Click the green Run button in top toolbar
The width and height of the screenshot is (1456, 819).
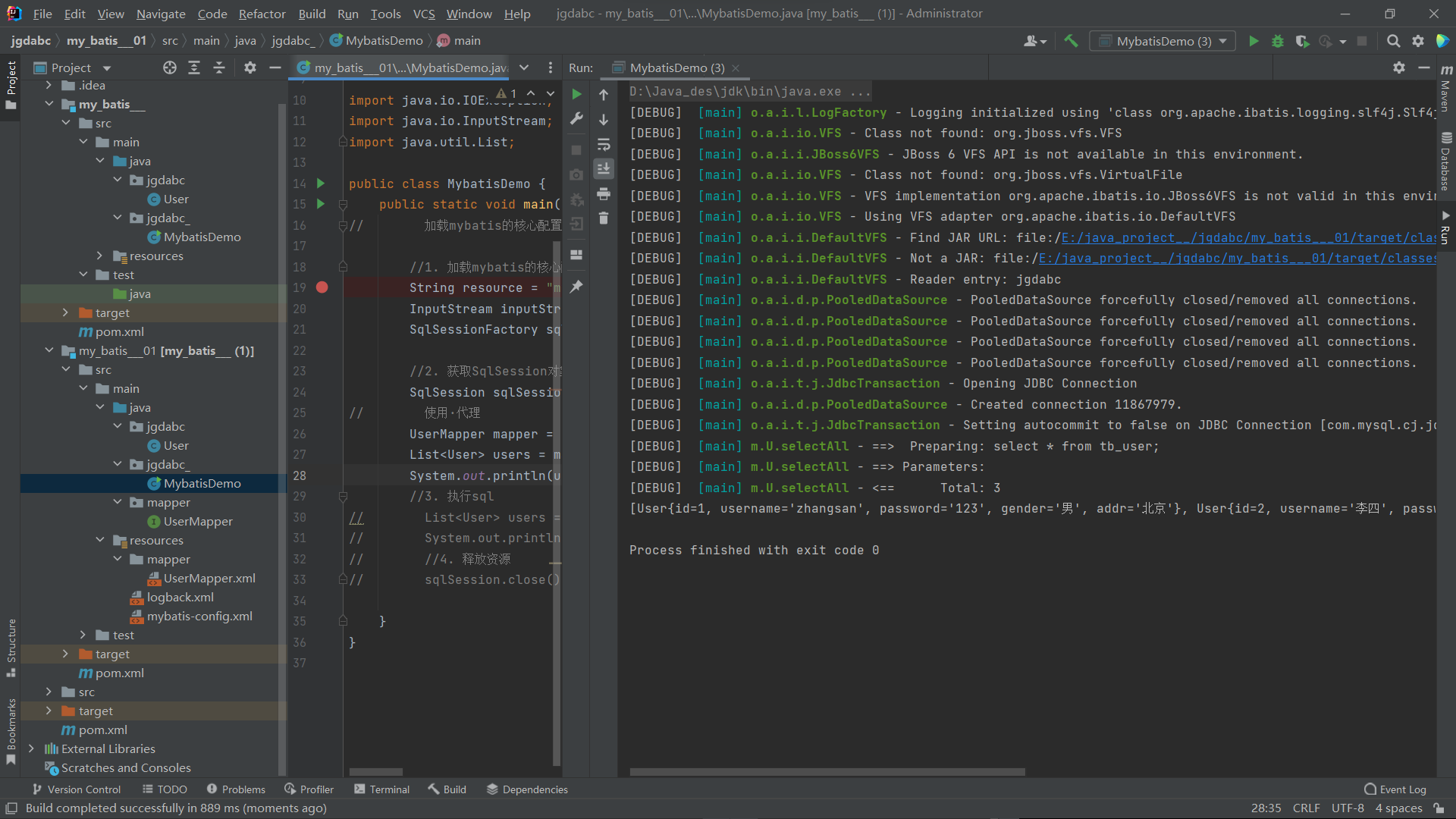pos(1254,41)
